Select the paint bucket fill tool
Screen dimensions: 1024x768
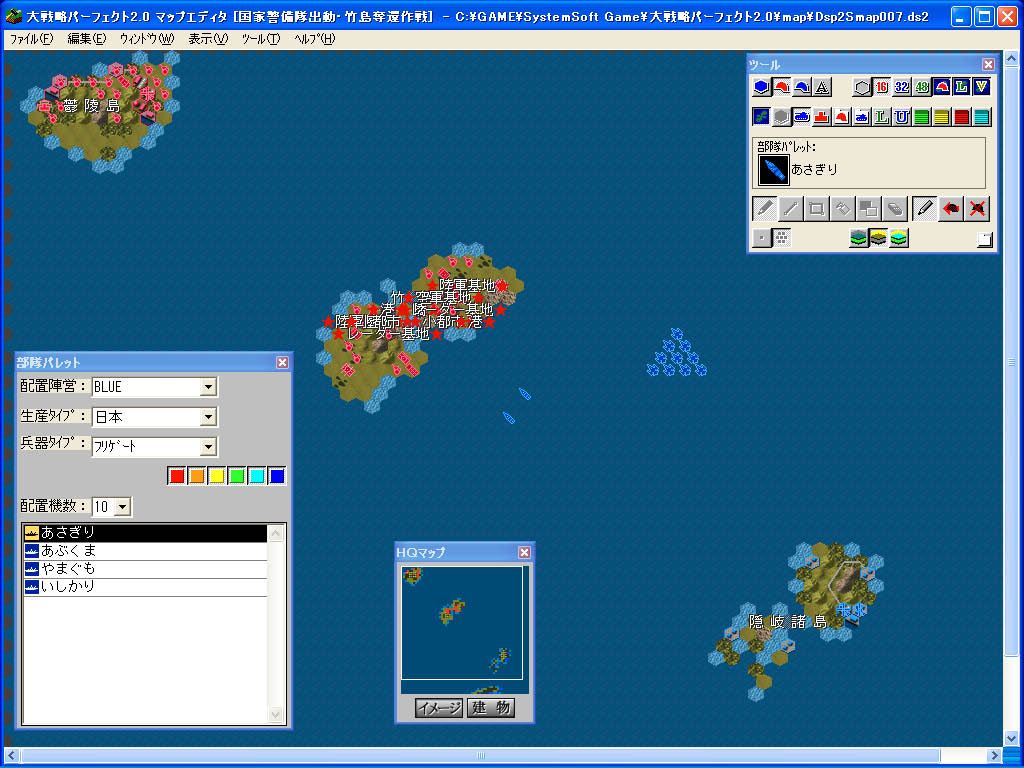point(842,209)
